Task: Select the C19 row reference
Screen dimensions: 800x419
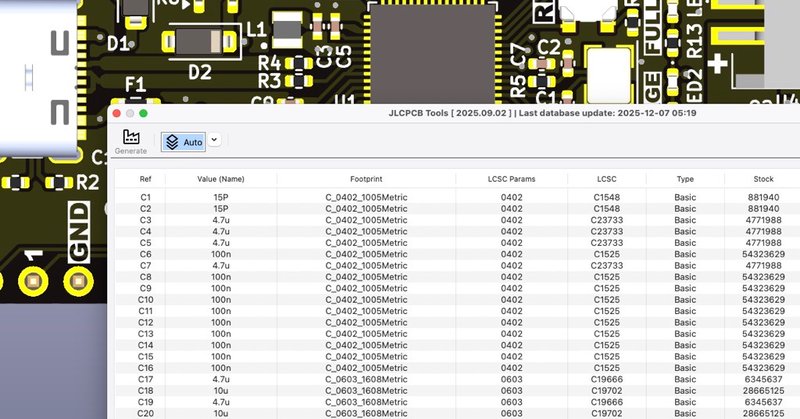Action: coord(145,402)
